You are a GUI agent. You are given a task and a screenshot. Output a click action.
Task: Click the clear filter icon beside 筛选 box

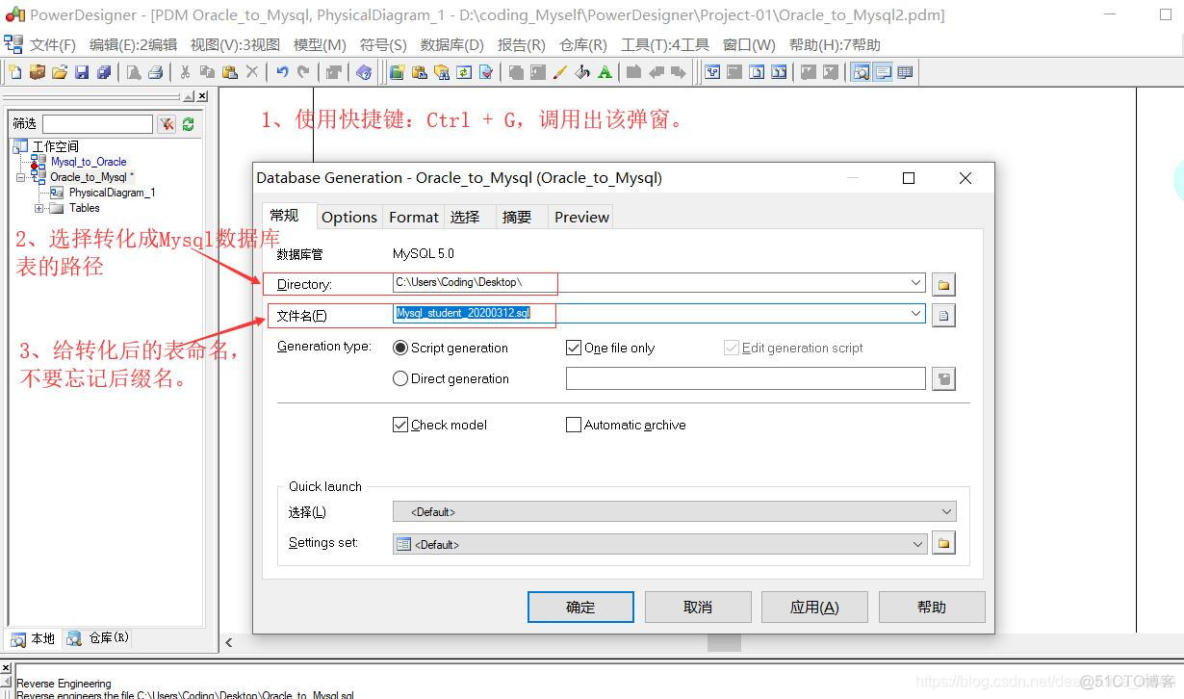pos(166,124)
